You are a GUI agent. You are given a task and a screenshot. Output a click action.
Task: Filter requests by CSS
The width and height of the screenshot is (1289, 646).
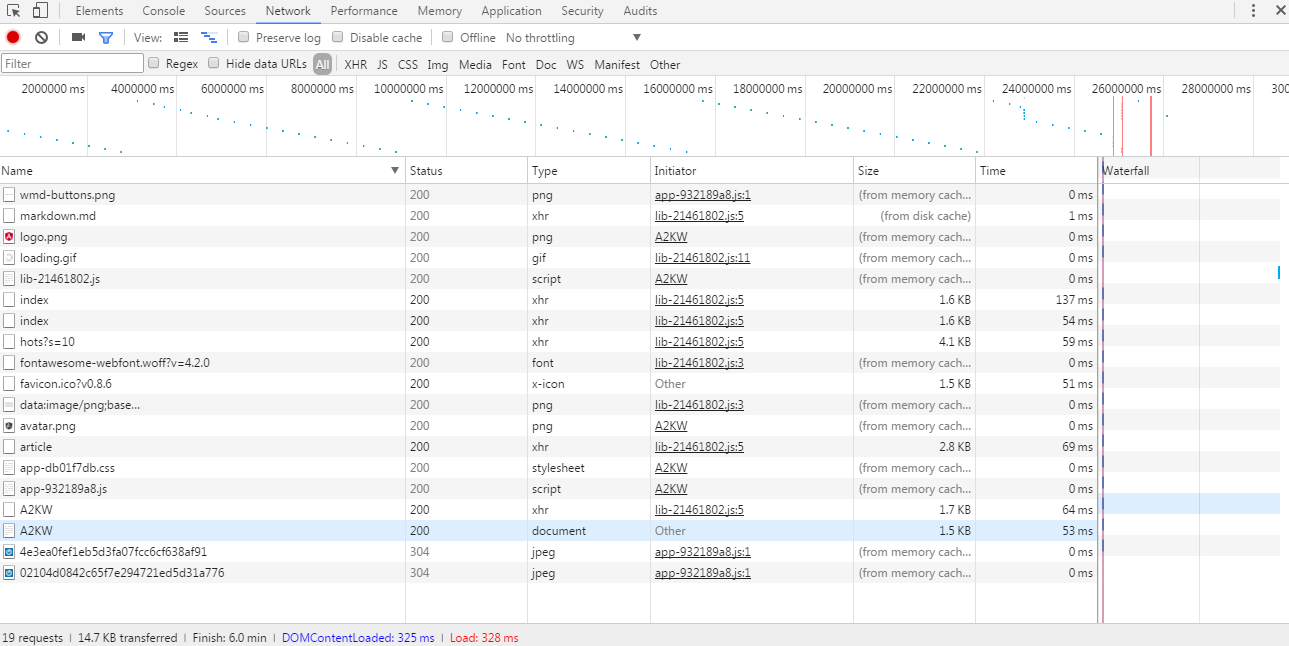(x=408, y=64)
